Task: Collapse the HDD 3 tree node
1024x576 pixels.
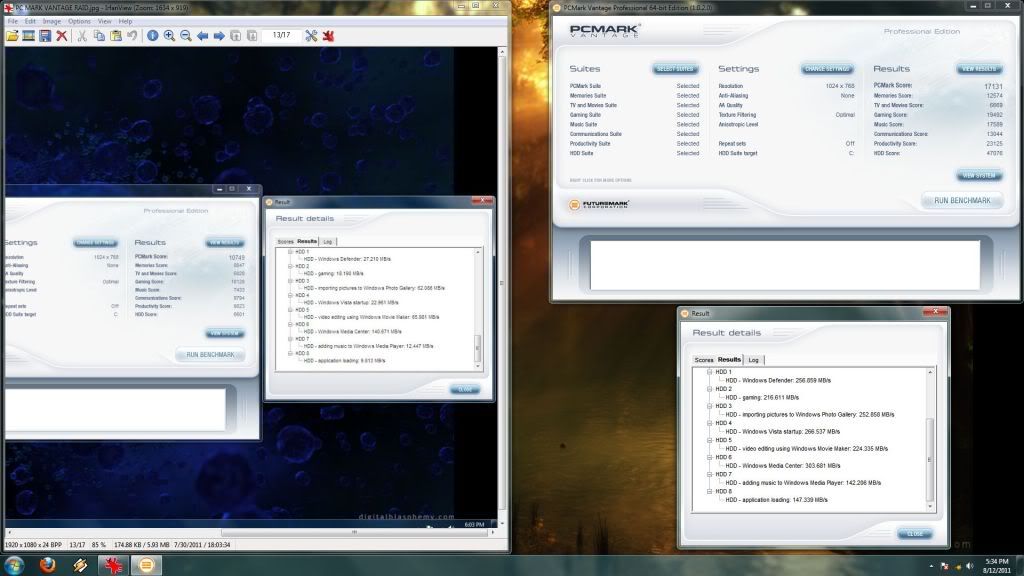Action: (709, 406)
